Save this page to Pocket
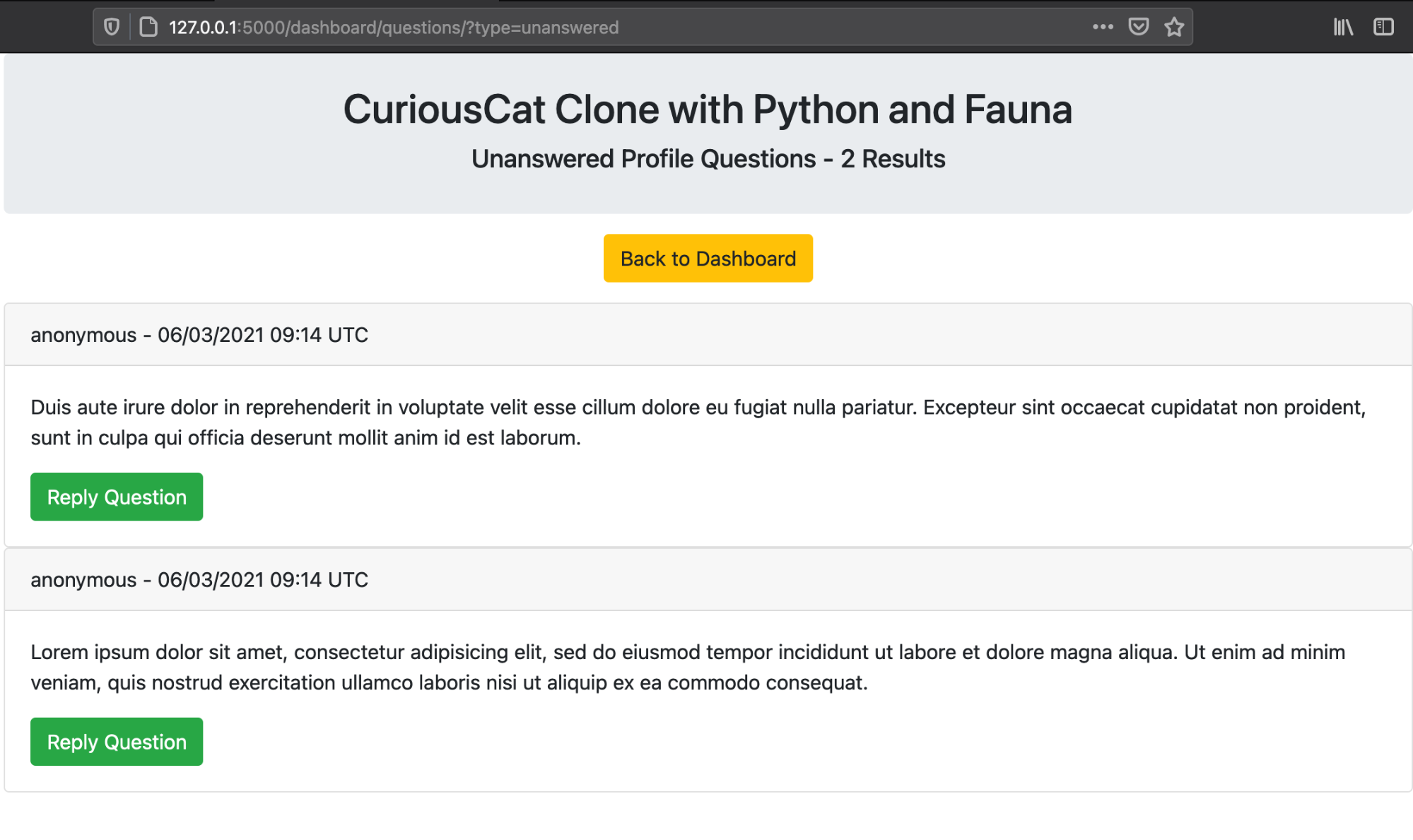Image resolution: width=1413 pixels, height=840 pixels. (1139, 27)
